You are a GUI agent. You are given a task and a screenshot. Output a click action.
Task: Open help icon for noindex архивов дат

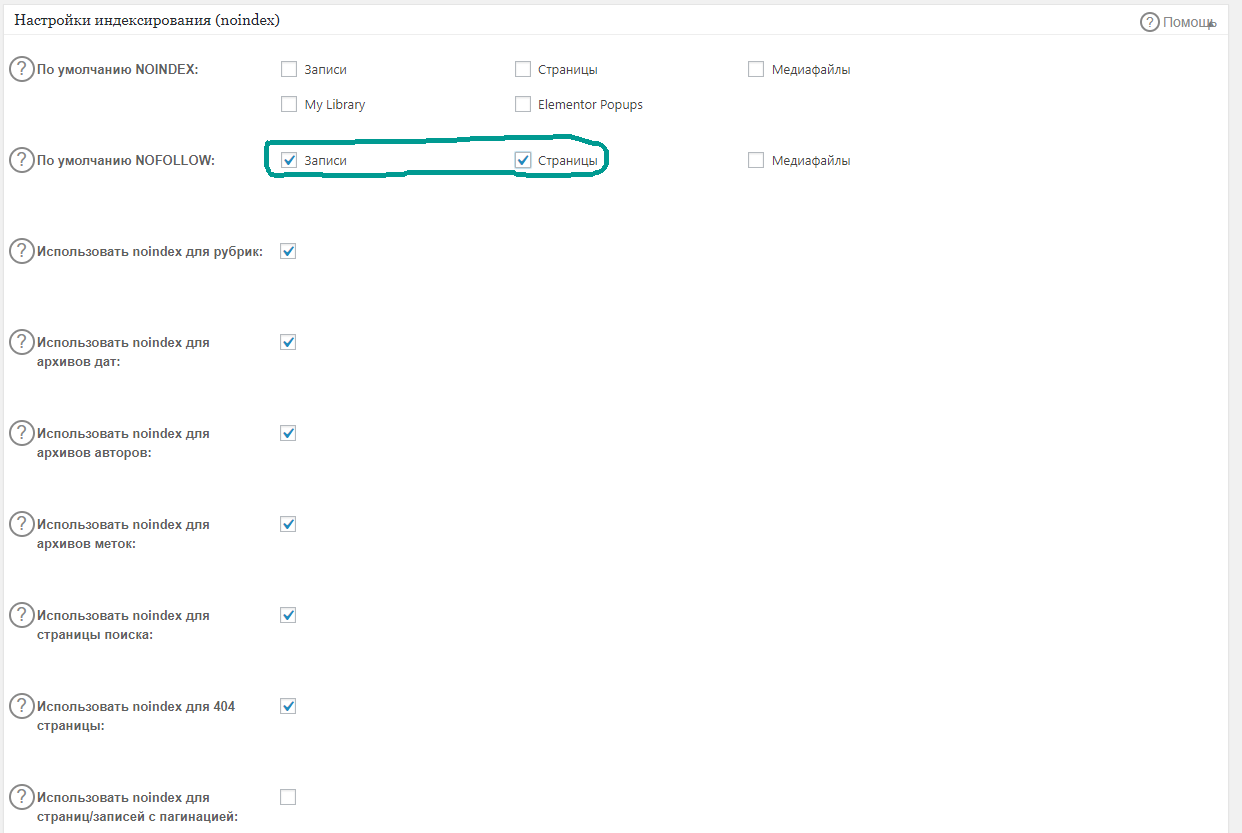tap(21, 342)
